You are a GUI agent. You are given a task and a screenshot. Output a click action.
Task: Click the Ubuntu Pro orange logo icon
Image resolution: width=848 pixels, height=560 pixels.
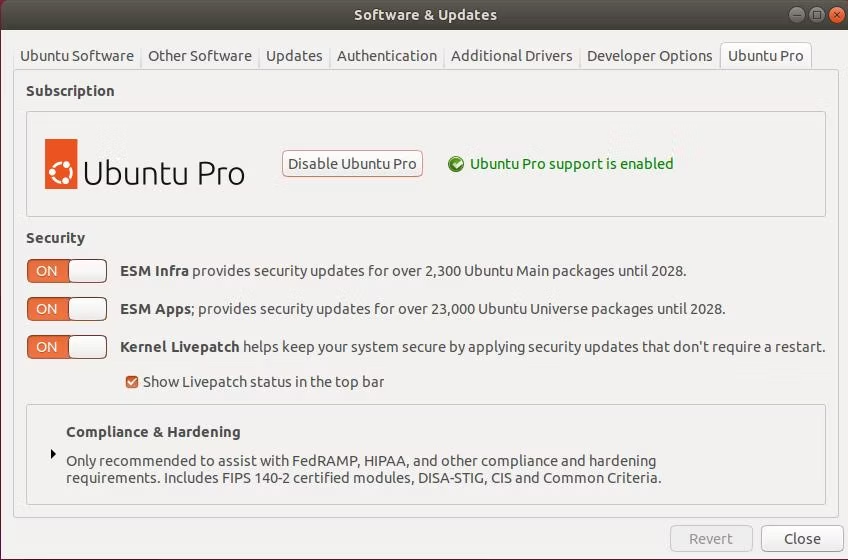tap(61, 164)
